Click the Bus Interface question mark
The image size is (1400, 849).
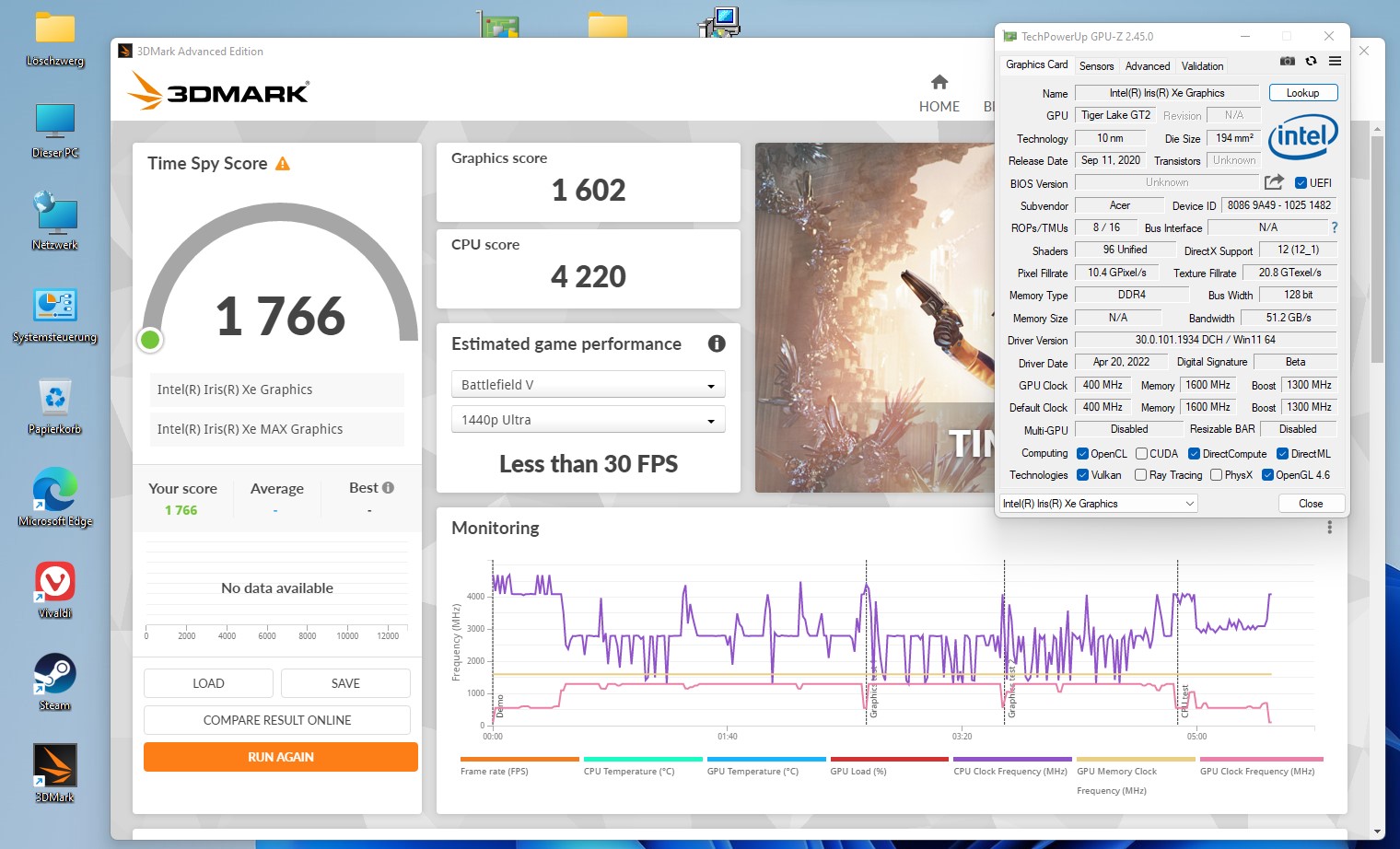1334,227
